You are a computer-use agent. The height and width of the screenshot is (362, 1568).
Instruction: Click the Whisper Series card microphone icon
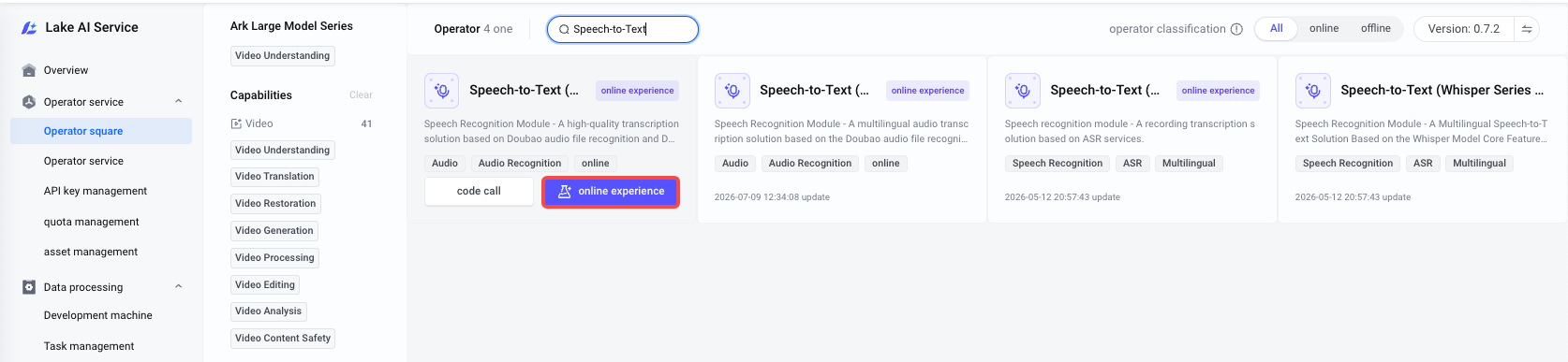pos(1313,91)
